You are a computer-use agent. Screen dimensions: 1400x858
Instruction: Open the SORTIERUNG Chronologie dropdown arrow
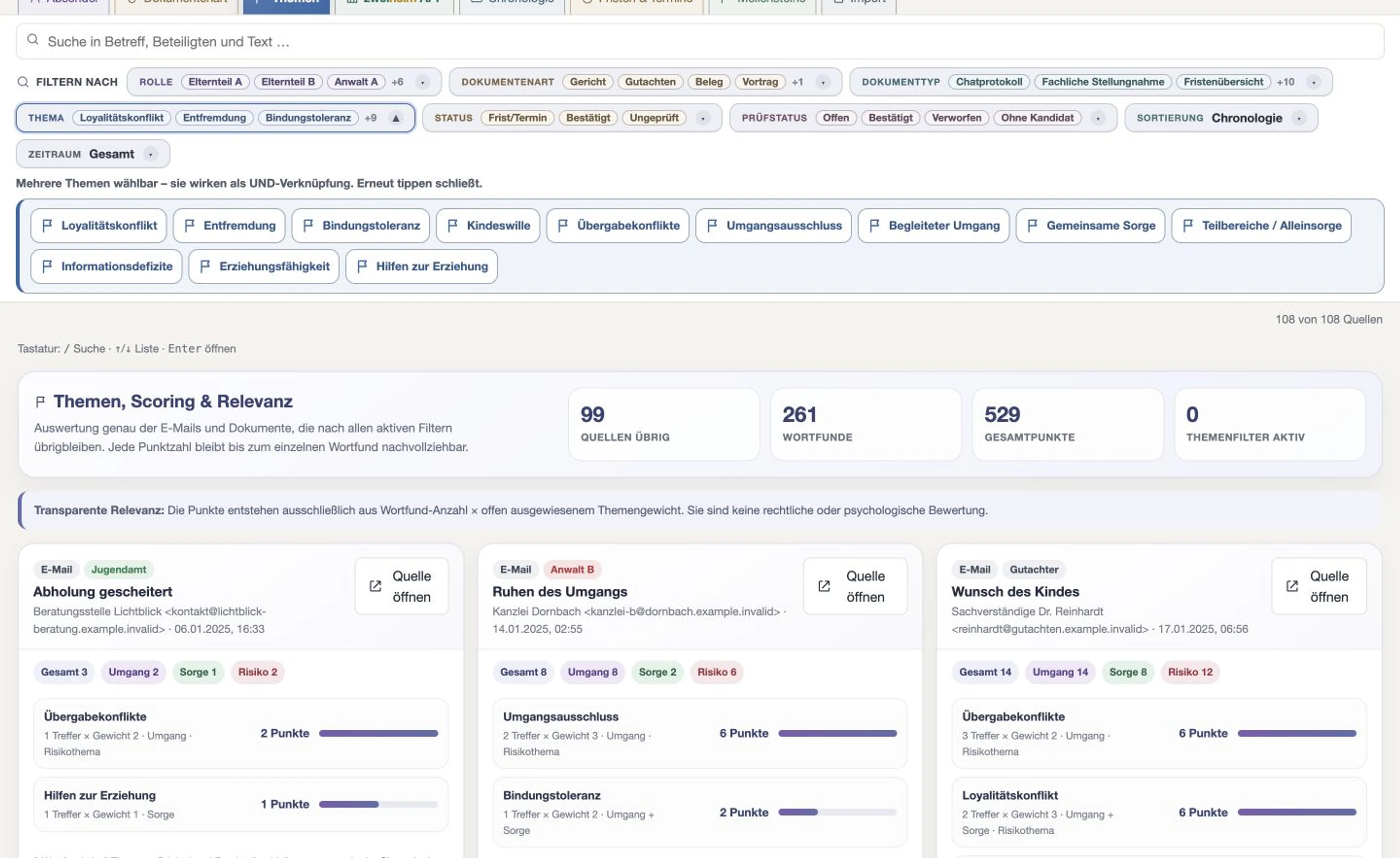click(x=1298, y=118)
